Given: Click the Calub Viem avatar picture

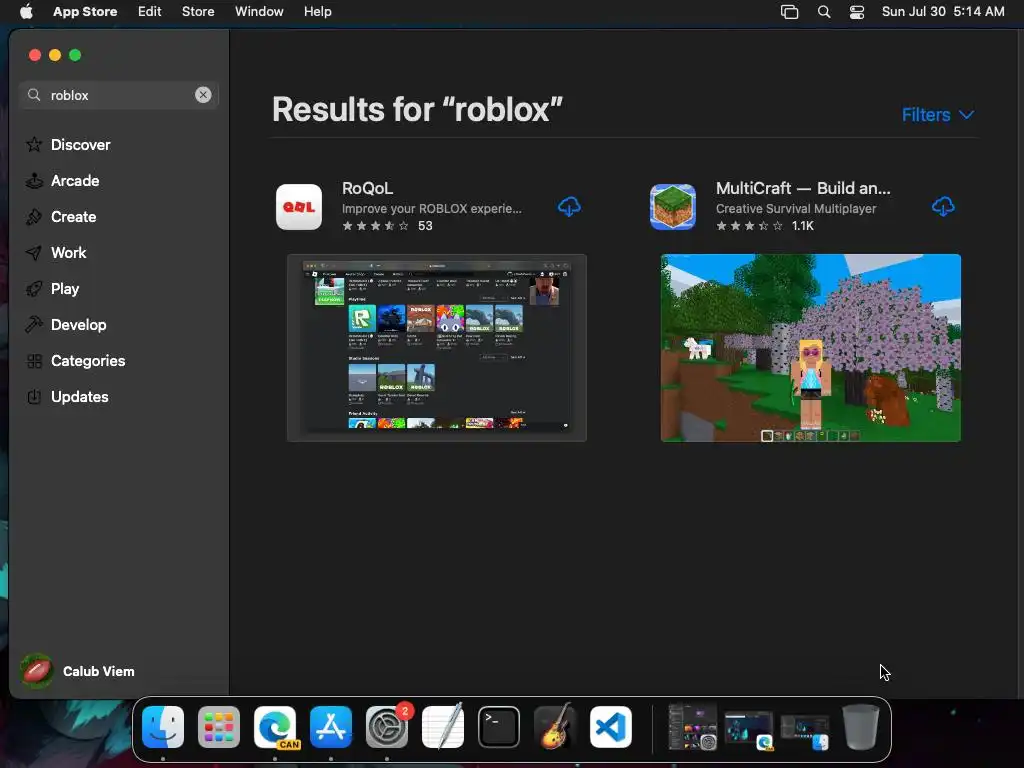Looking at the screenshot, I should coord(37,671).
